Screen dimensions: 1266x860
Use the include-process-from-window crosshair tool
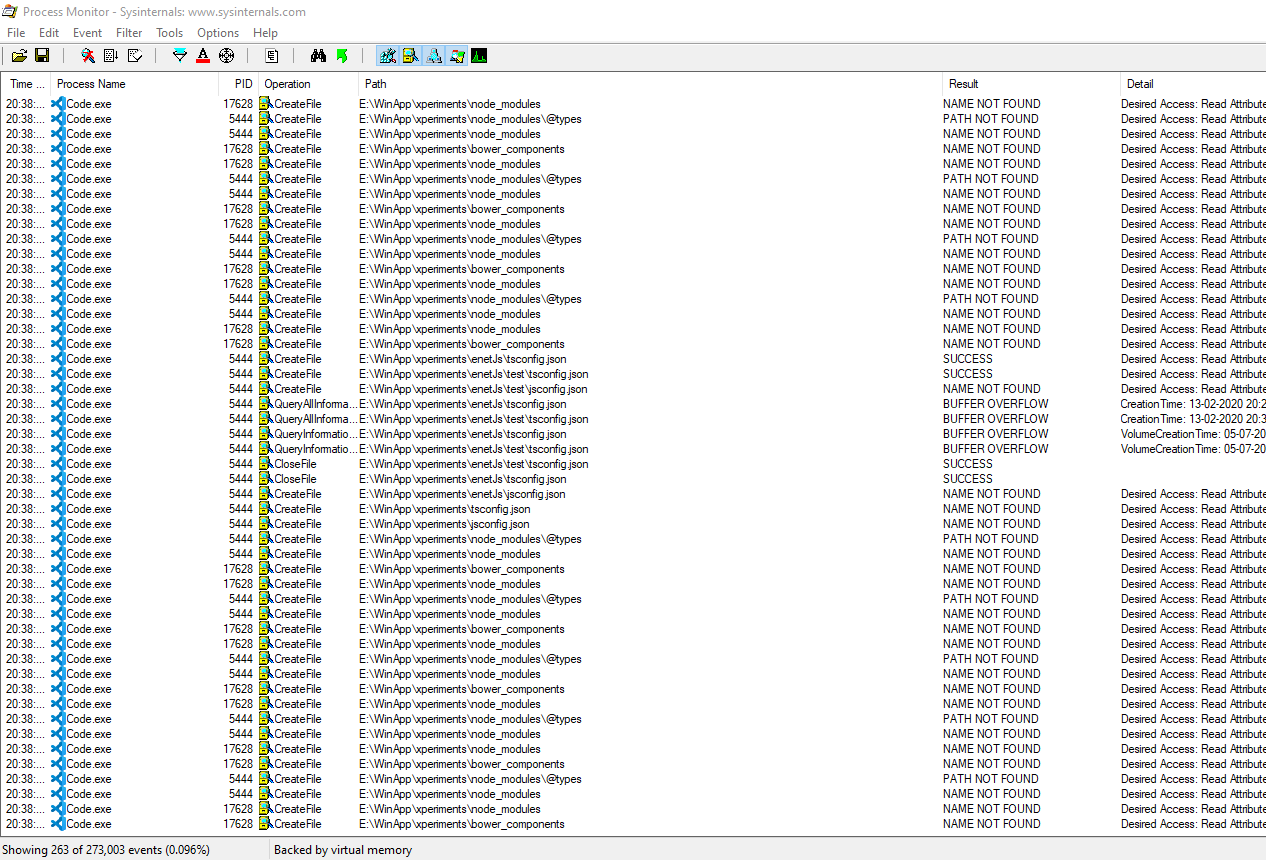tap(226, 55)
